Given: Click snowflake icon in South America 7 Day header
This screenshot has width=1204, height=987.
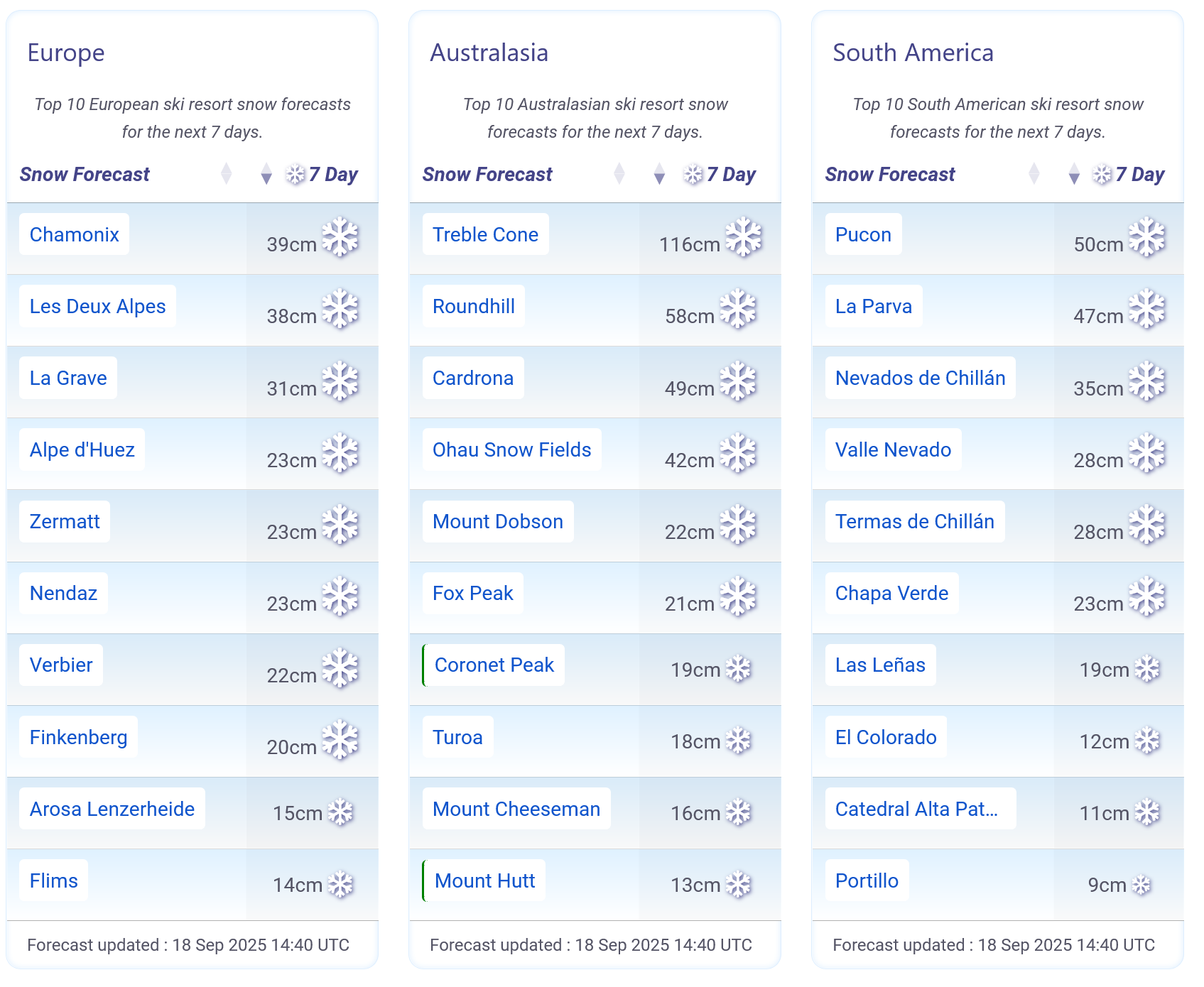Looking at the screenshot, I should pos(1102,174).
